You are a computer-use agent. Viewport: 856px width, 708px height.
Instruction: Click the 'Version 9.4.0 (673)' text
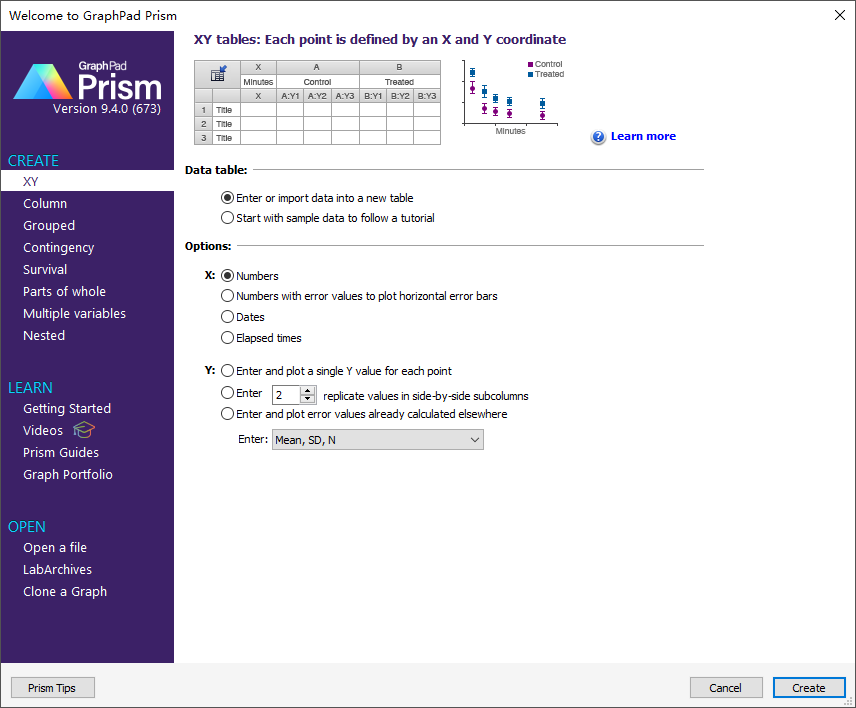pyautogui.click(x=107, y=109)
